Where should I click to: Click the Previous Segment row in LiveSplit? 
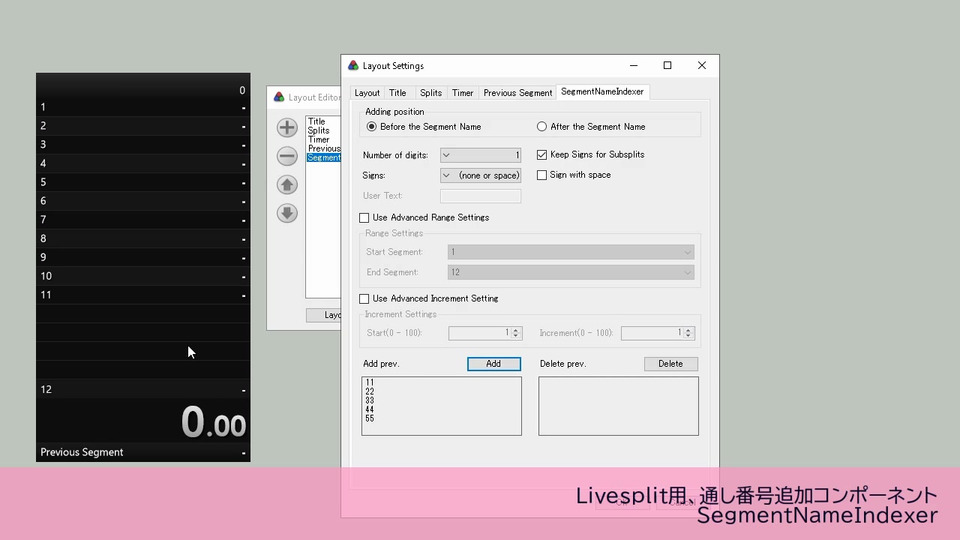[143, 452]
